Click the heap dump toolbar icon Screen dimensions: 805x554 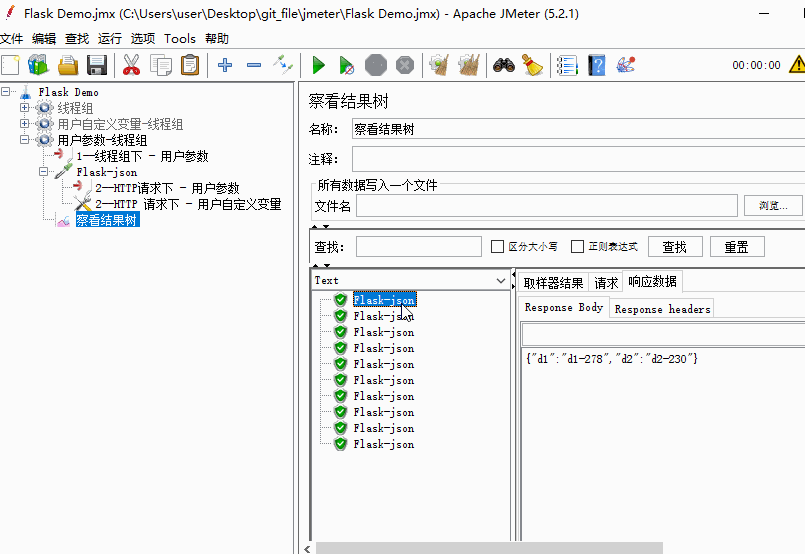pyautogui.click(x=625, y=65)
